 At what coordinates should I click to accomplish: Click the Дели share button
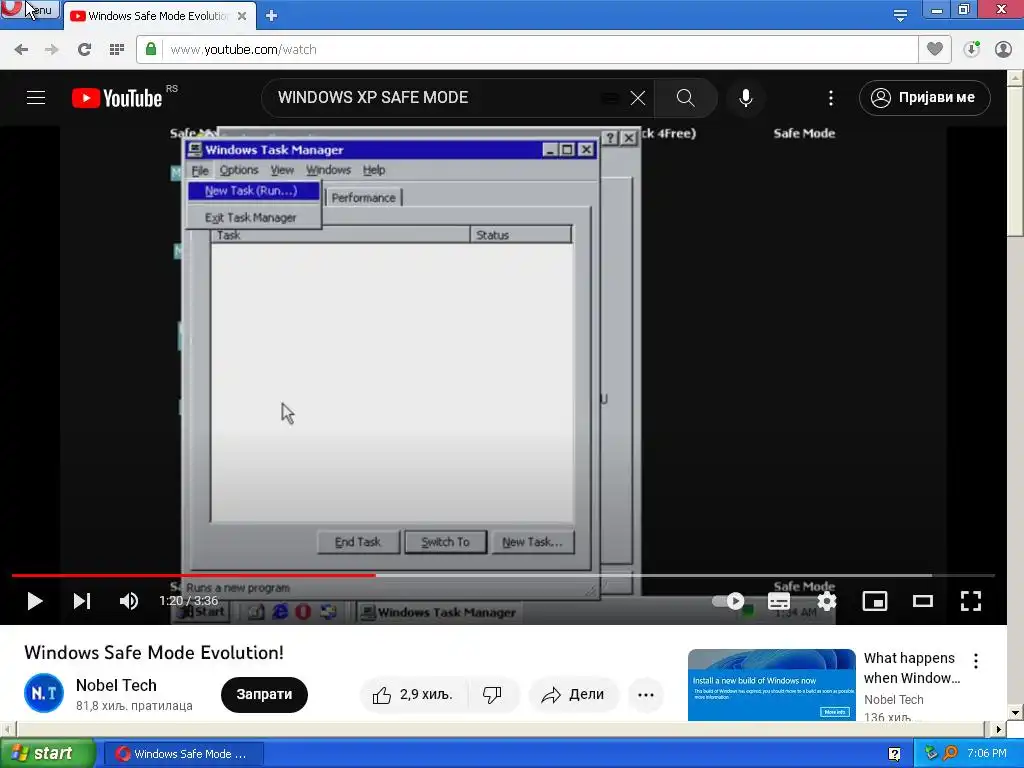click(573, 694)
